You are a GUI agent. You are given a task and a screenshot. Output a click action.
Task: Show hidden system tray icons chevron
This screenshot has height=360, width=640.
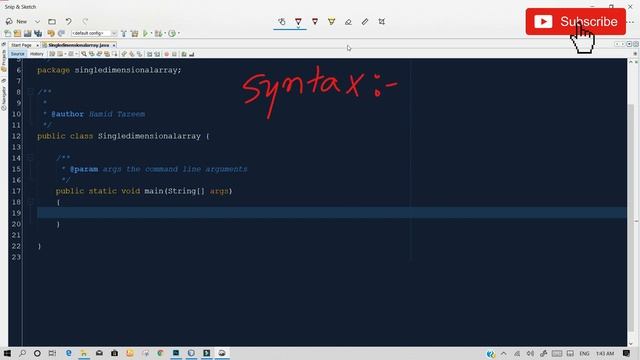point(504,353)
